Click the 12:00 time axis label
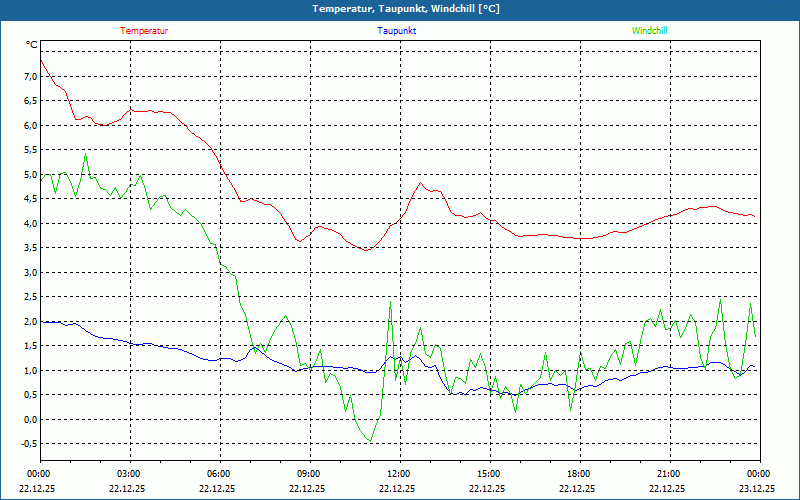 [397, 474]
